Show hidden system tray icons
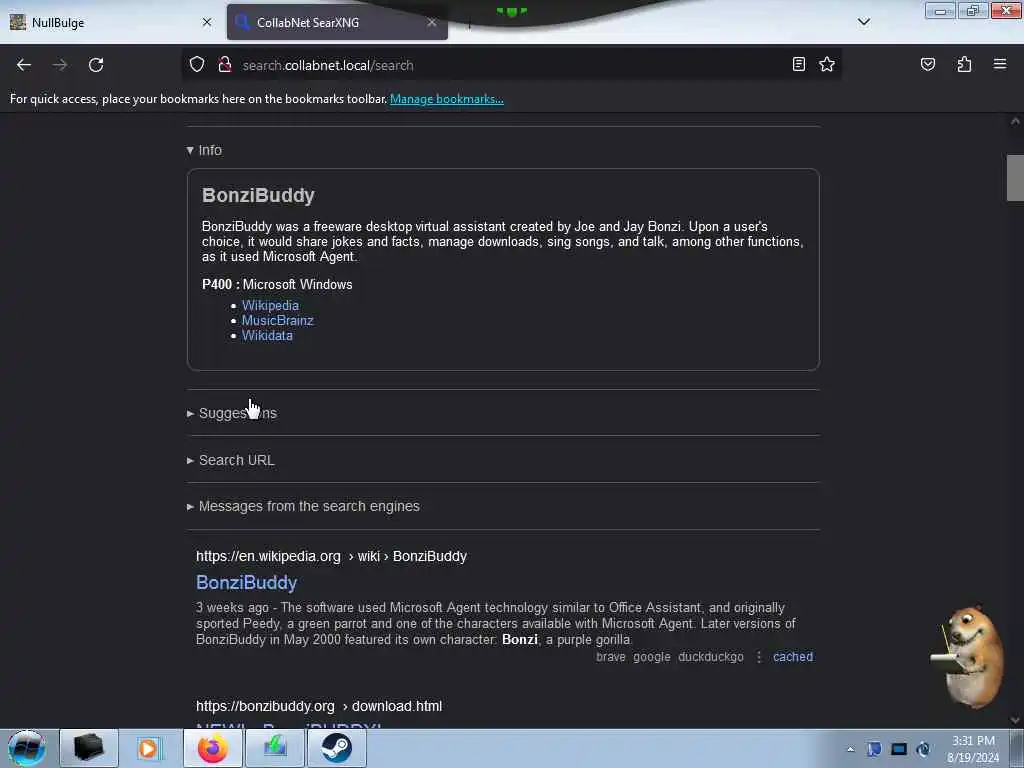The width and height of the screenshot is (1024, 768). [x=850, y=749]
